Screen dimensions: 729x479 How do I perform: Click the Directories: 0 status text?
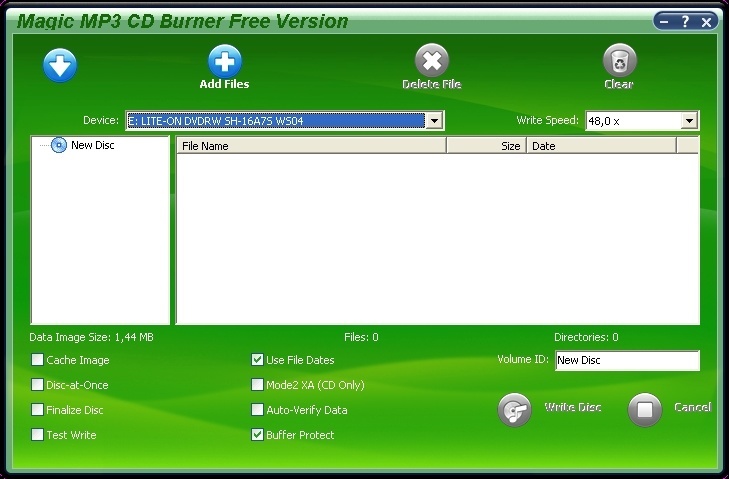586,337
